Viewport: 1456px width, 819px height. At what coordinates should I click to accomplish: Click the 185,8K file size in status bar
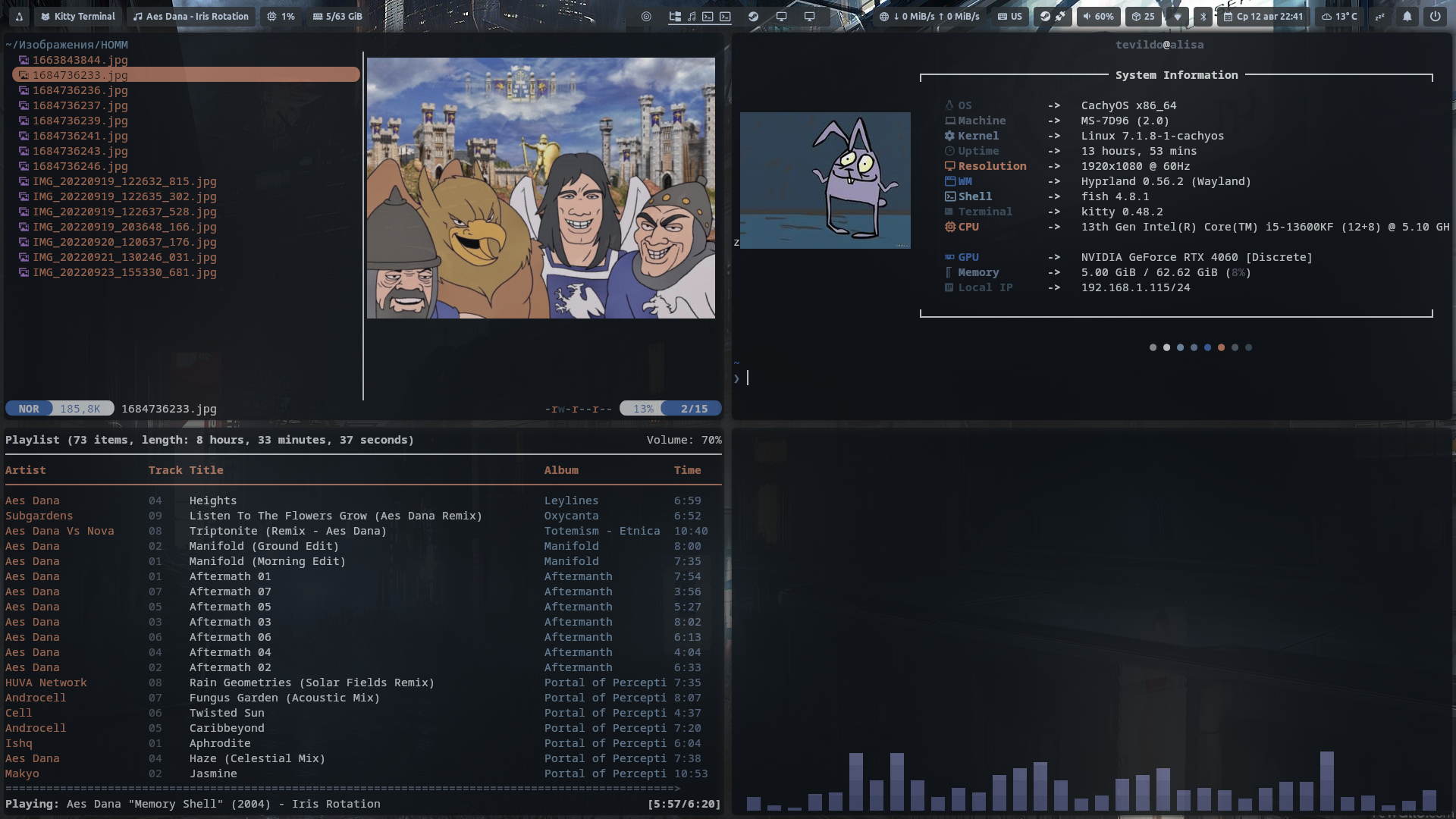click(80, 409)
